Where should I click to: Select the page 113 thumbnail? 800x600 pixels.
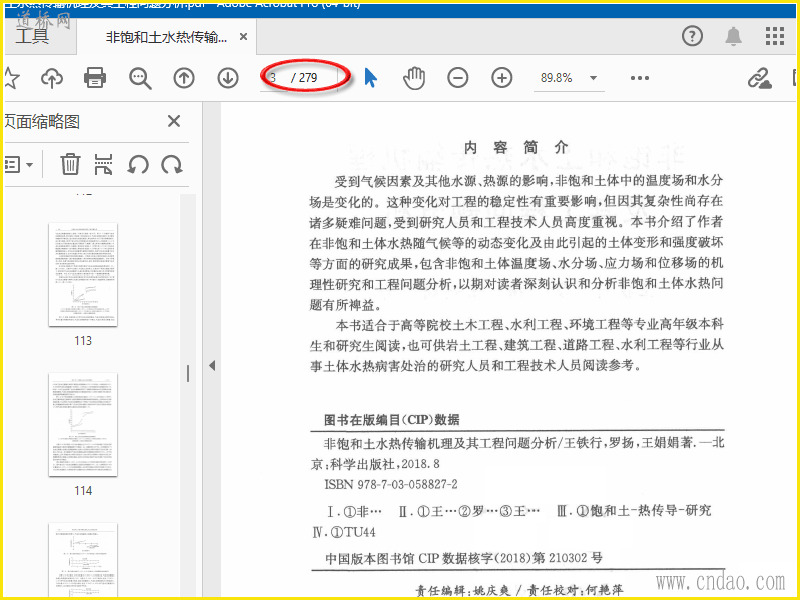coord(83,274)
